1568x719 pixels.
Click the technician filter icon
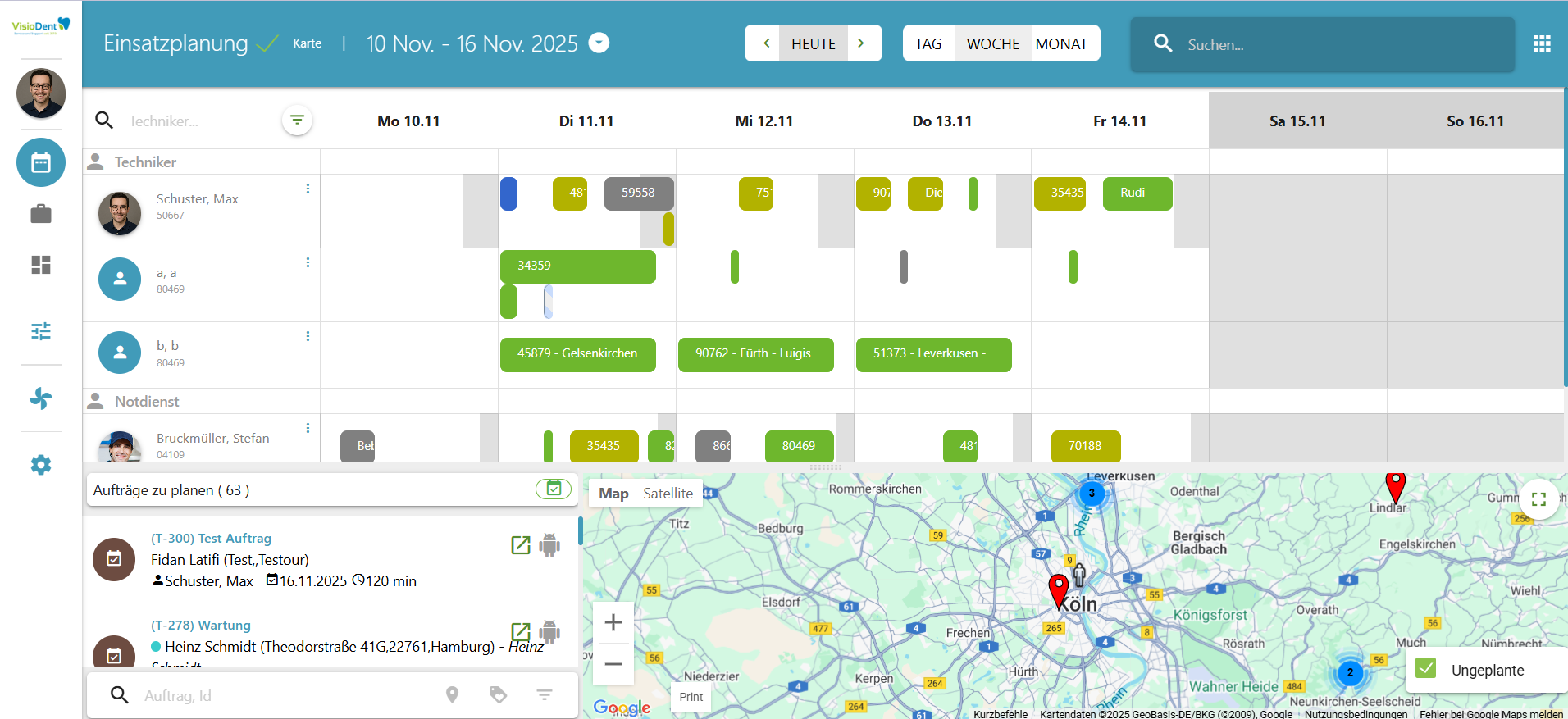point(297,121)
